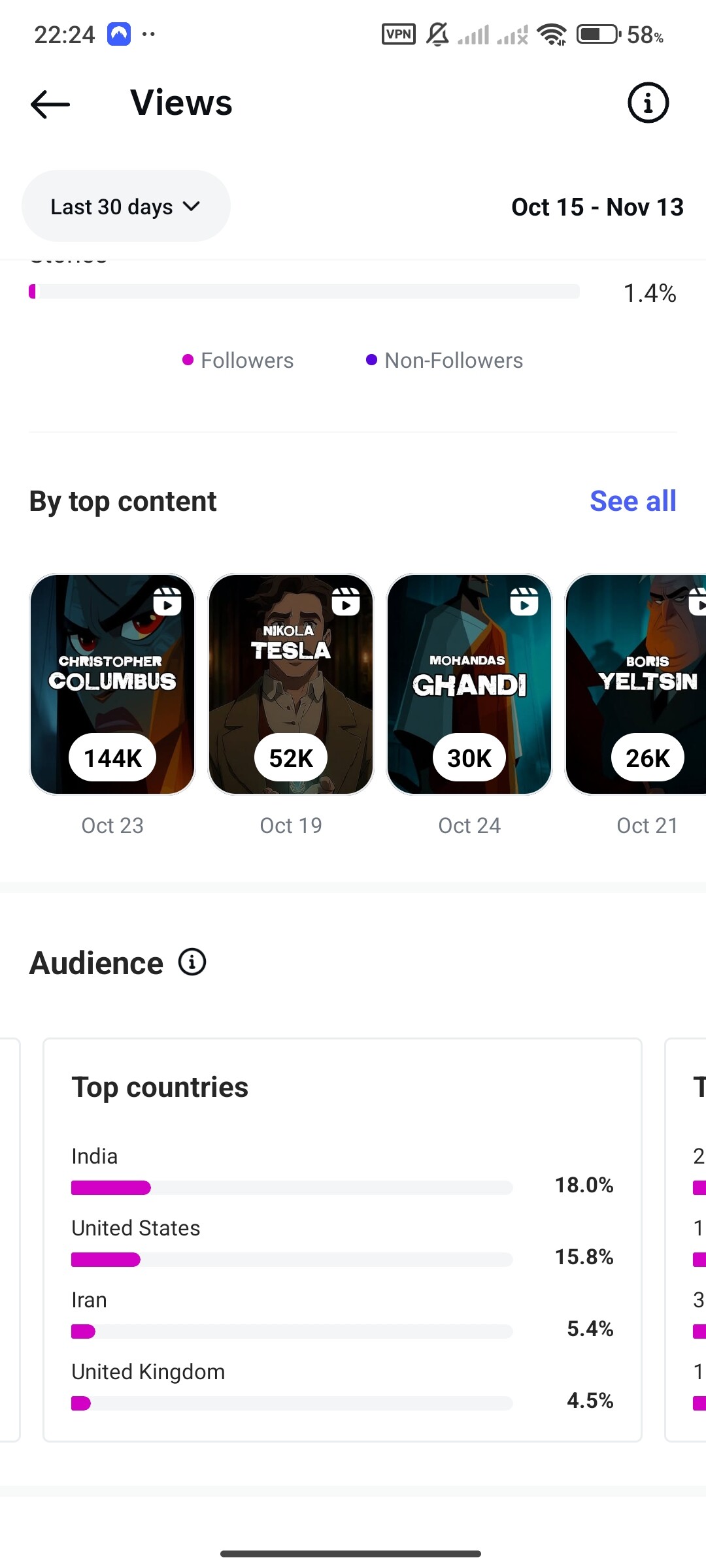
Task: Tap the Stories 1.4% progress bar
Action: tap(304, 291)
